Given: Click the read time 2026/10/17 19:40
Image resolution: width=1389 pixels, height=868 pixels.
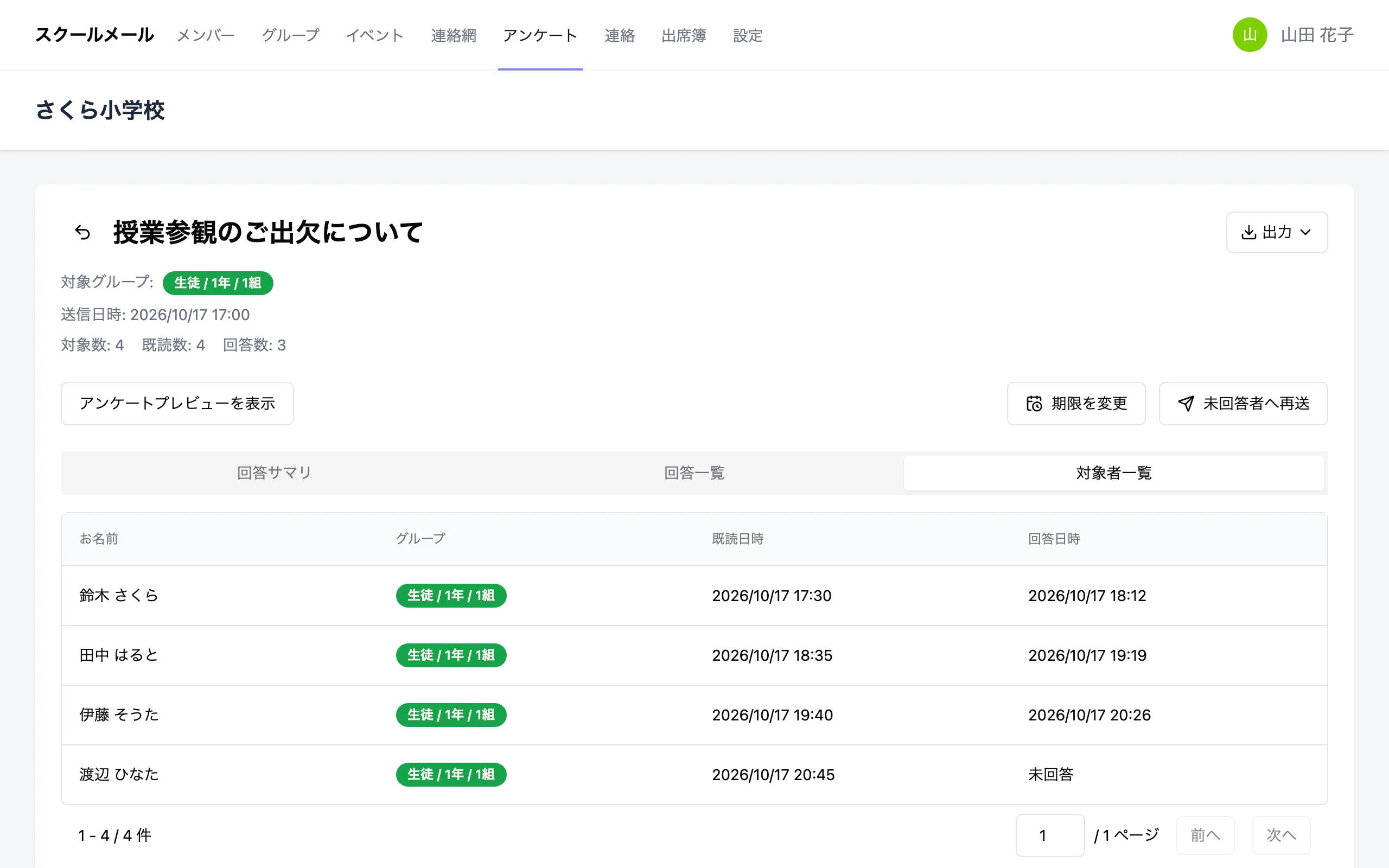Looking at the screenshot, I should coord(773,716).
